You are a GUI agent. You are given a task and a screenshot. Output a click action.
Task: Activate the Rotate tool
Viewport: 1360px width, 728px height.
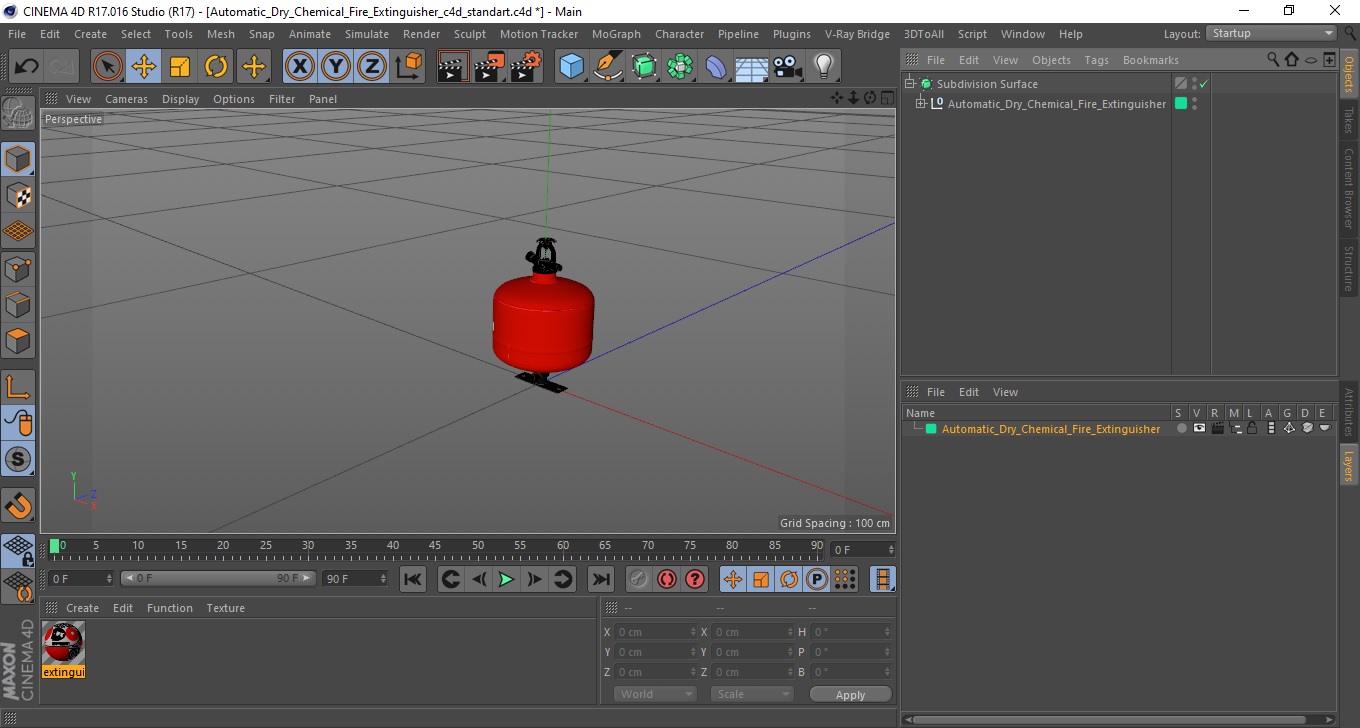click(216, 67)
